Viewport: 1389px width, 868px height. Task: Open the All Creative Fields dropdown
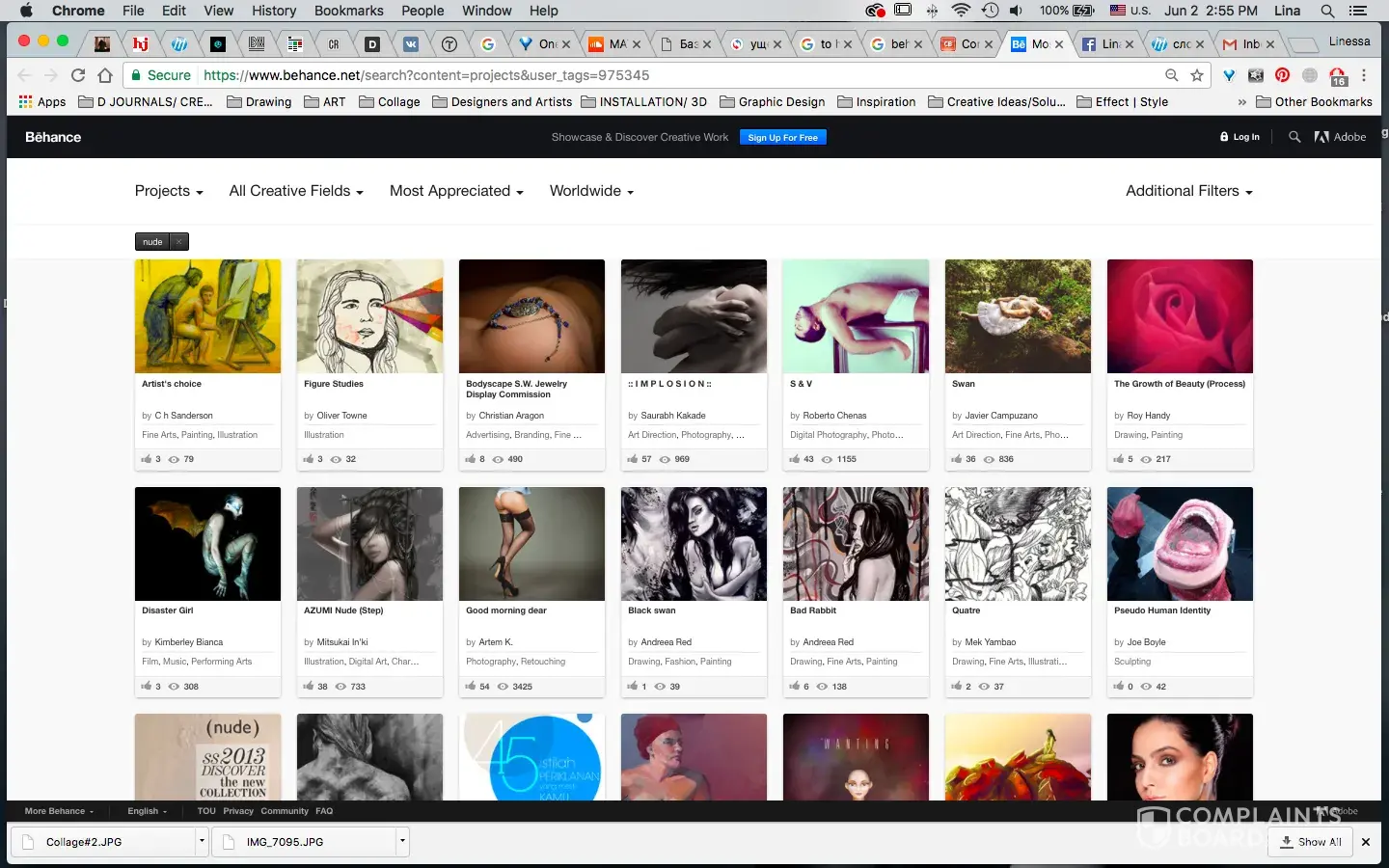(296, 191)
